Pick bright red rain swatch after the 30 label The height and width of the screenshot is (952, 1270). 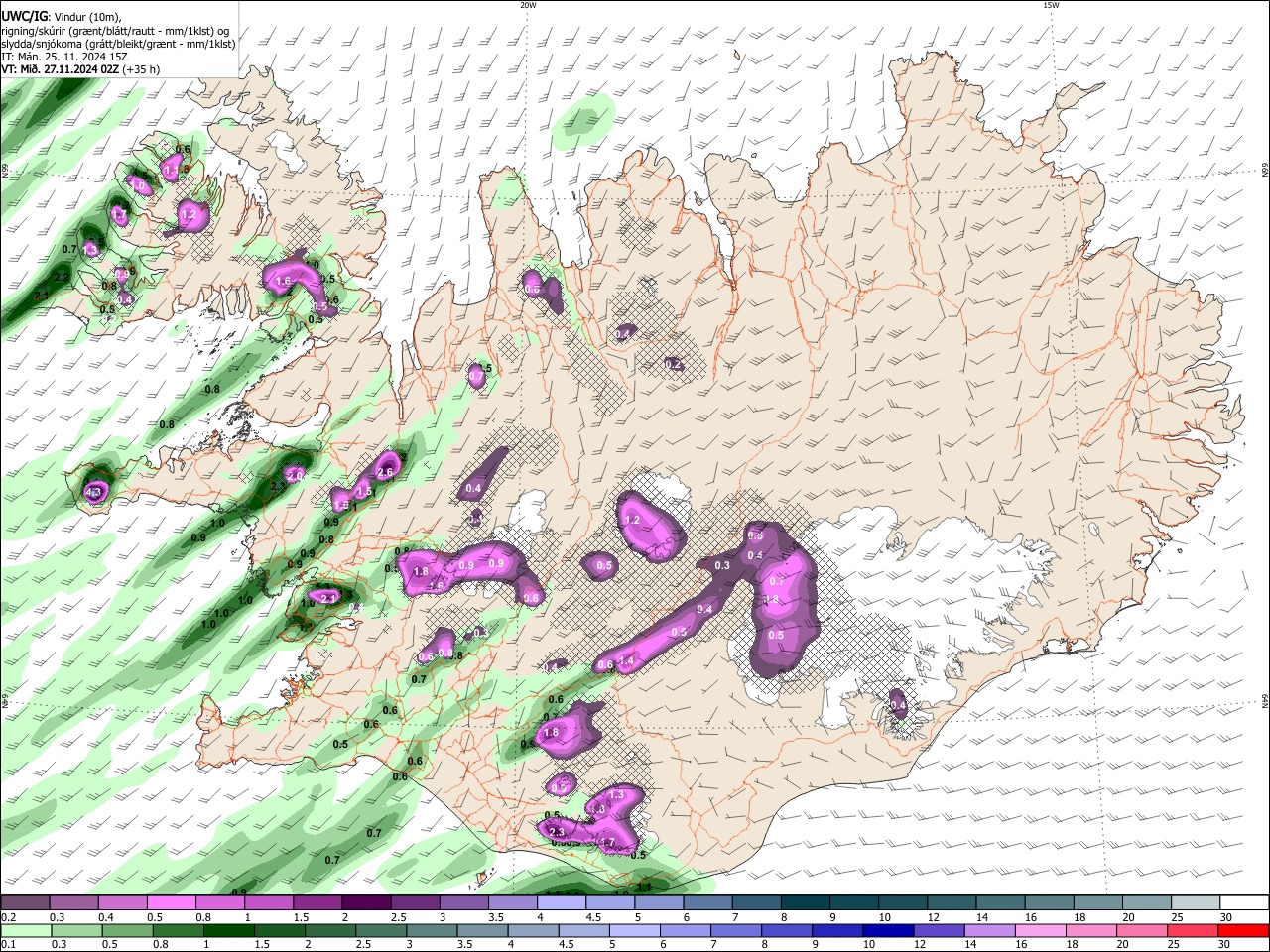(1244, 930)
